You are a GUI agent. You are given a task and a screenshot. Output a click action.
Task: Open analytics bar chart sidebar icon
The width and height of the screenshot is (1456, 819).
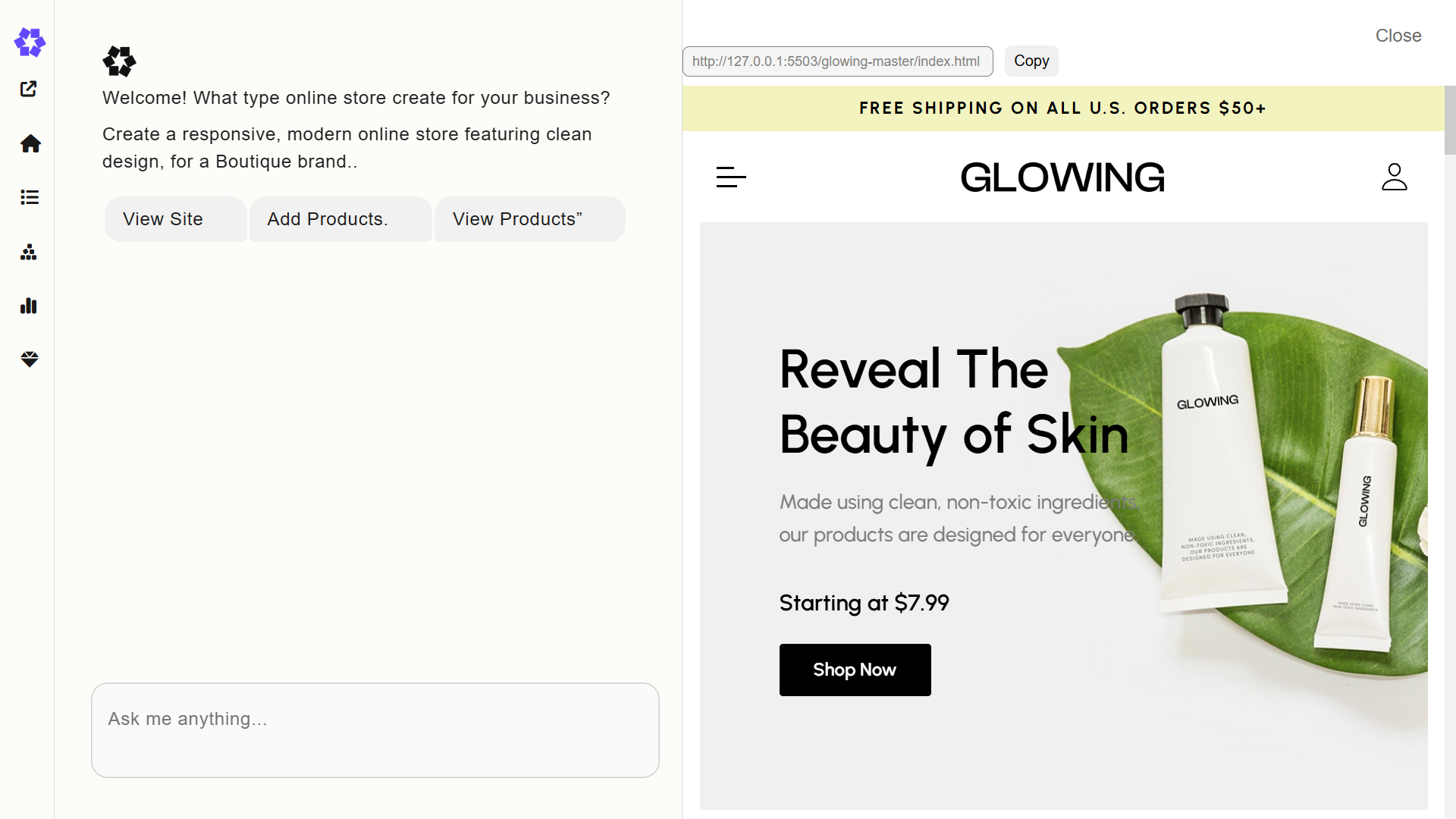pos(29,306)
